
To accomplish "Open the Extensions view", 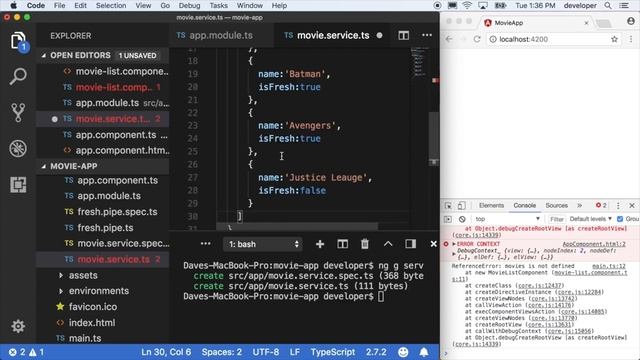I will 18,184.
